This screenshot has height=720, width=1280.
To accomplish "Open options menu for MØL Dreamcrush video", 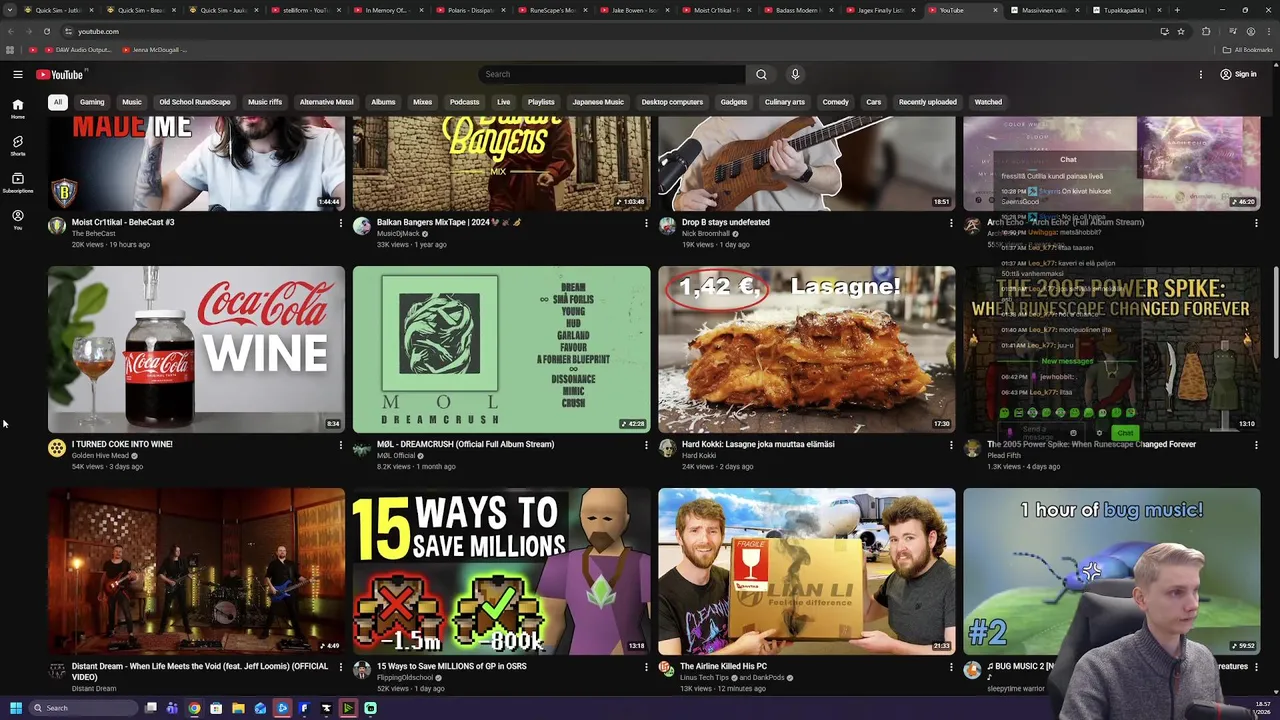I will click(x=645, y=445).
